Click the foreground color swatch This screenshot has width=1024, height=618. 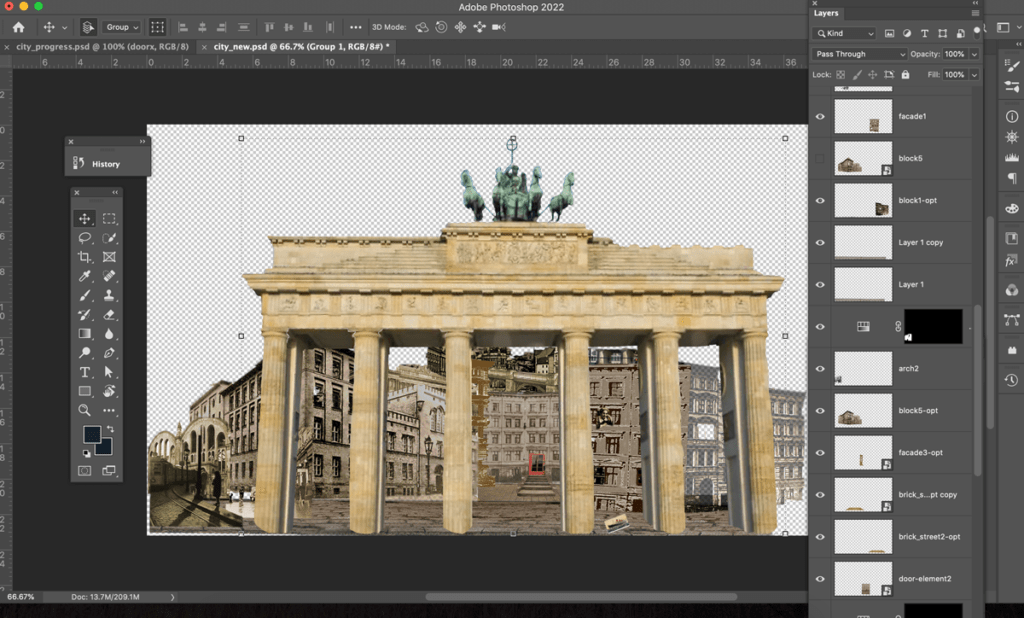tap(91, 434)
